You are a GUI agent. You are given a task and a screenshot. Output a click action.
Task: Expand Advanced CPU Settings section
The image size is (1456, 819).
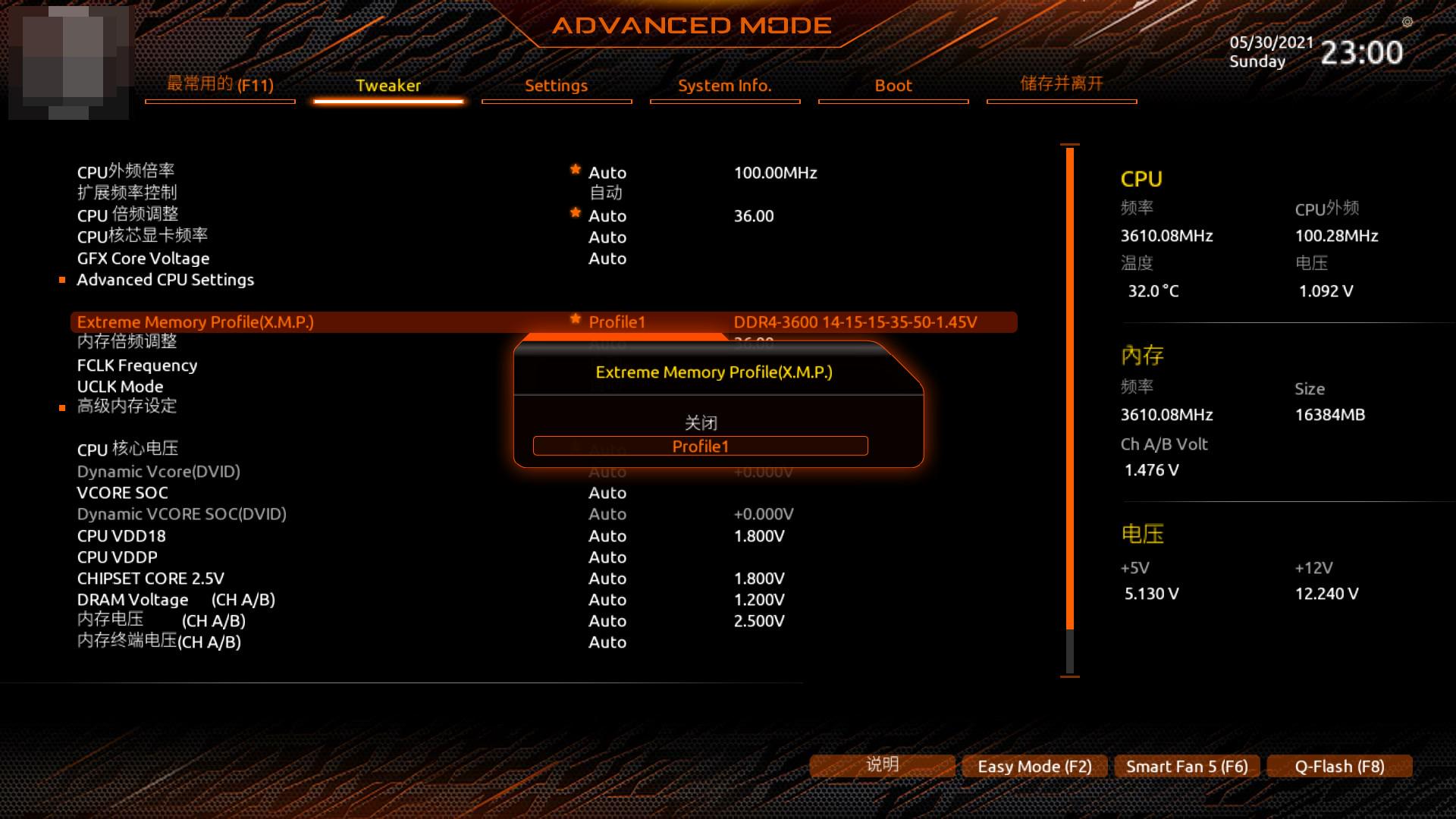(x=166, y=279)
